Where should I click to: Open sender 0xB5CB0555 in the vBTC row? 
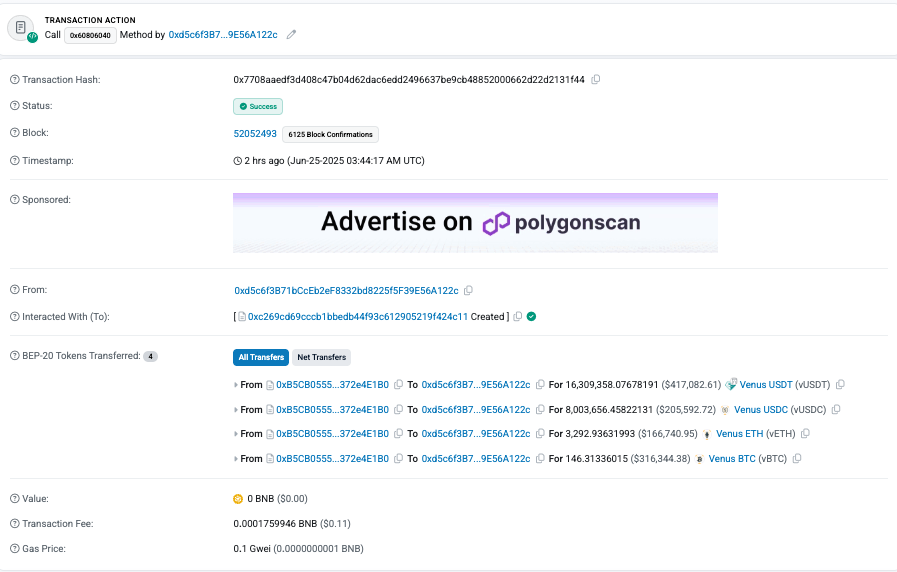(332, 459)
